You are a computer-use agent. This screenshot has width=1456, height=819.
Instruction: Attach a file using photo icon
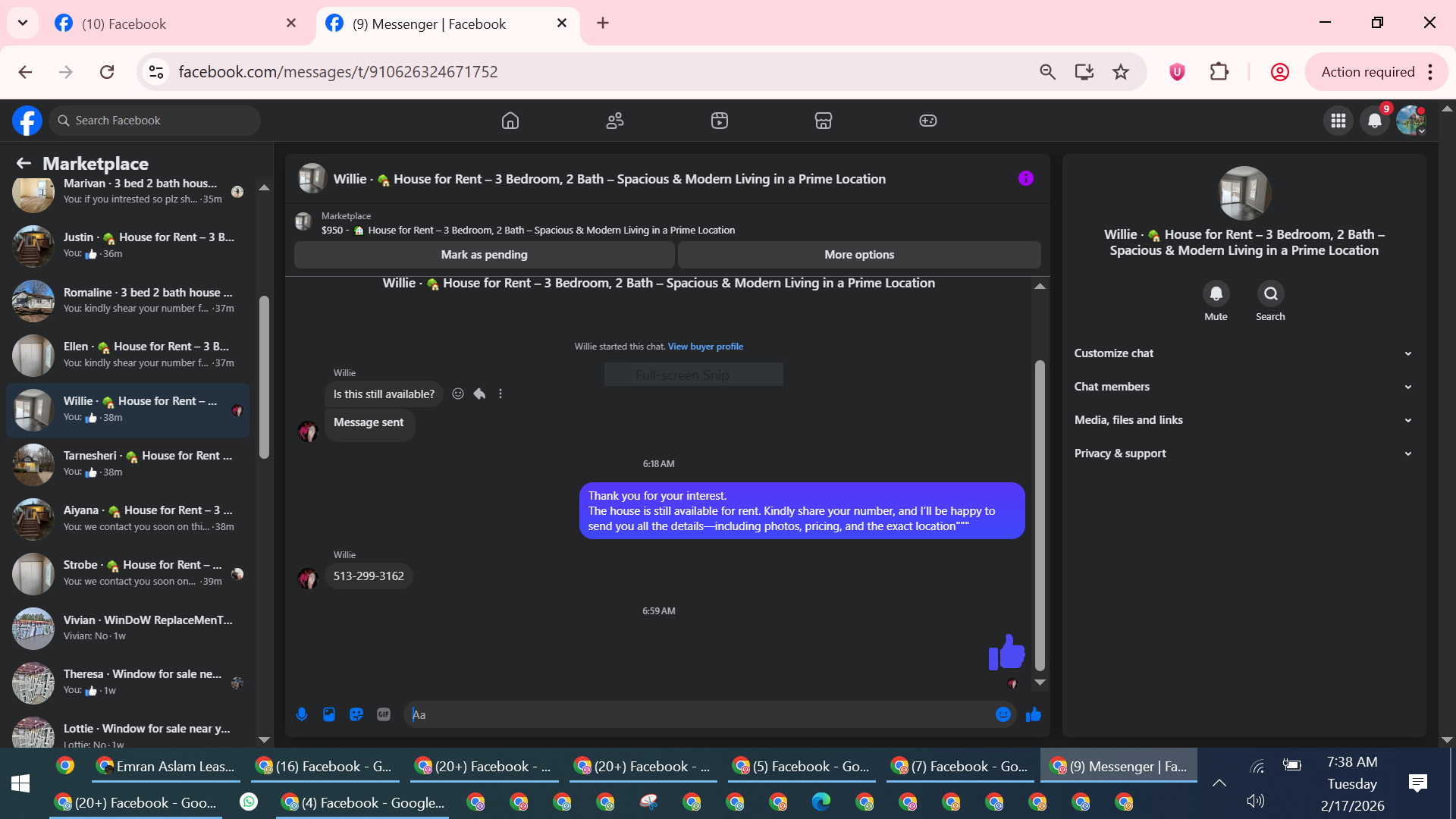pyautogui.click(x=329, y=714)
